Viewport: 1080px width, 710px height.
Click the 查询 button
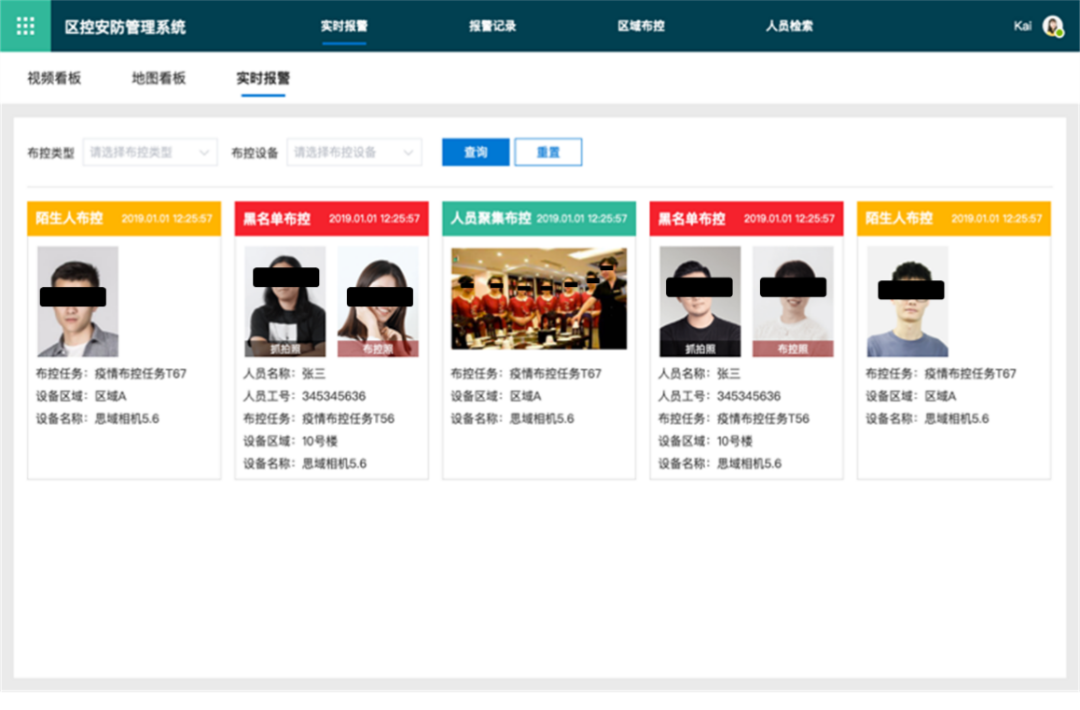pos(476,153)
